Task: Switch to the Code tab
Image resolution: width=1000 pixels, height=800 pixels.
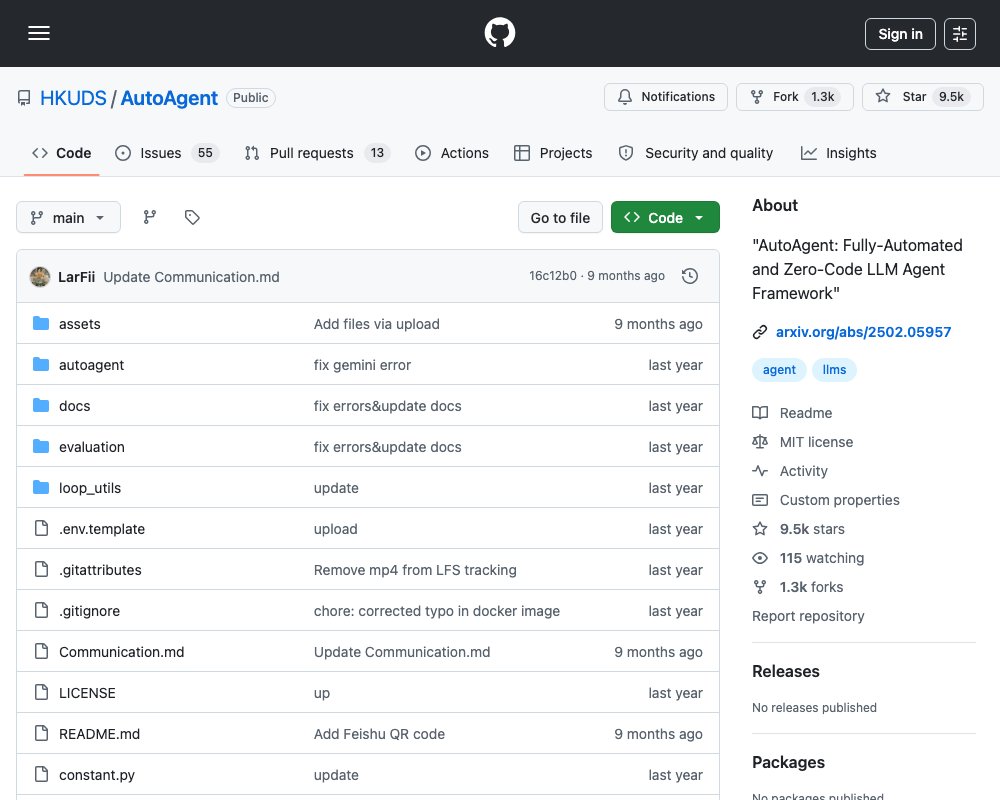Action: click(62, 153)
